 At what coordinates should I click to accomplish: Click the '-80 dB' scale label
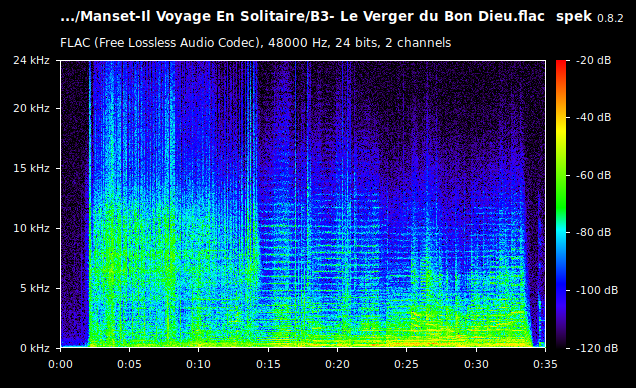[x=593, y=232]
